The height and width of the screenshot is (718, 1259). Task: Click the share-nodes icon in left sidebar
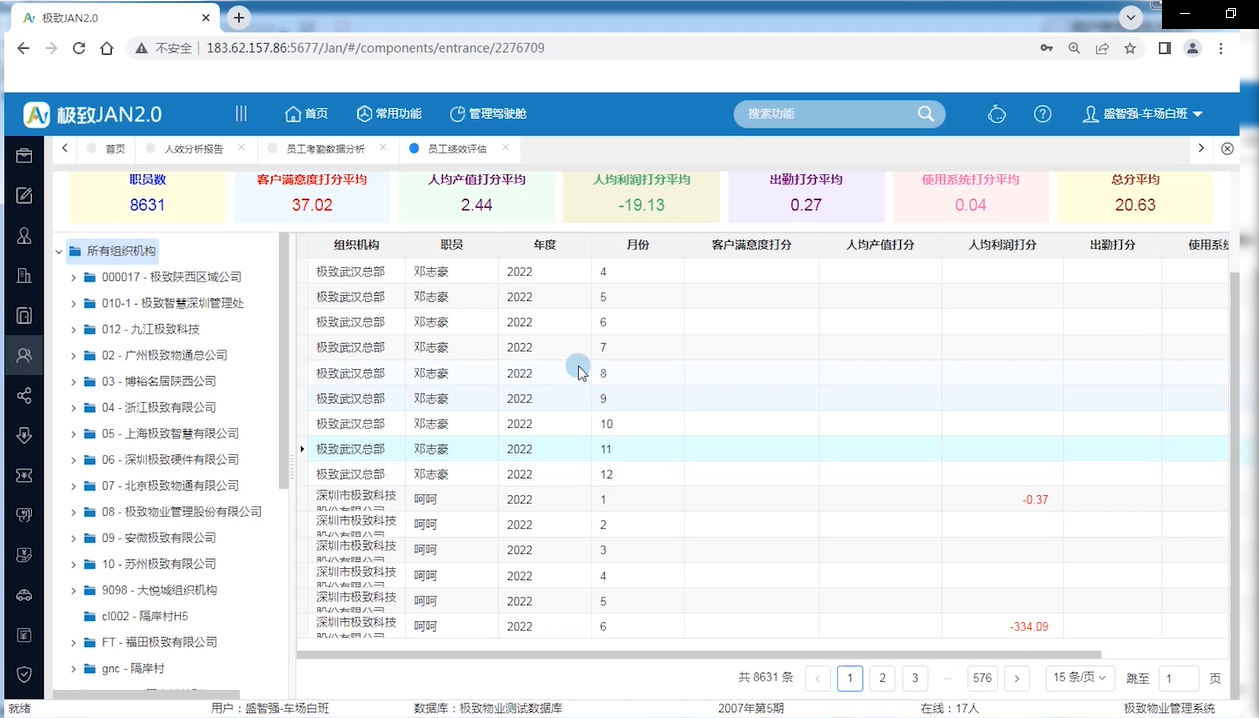24,395
